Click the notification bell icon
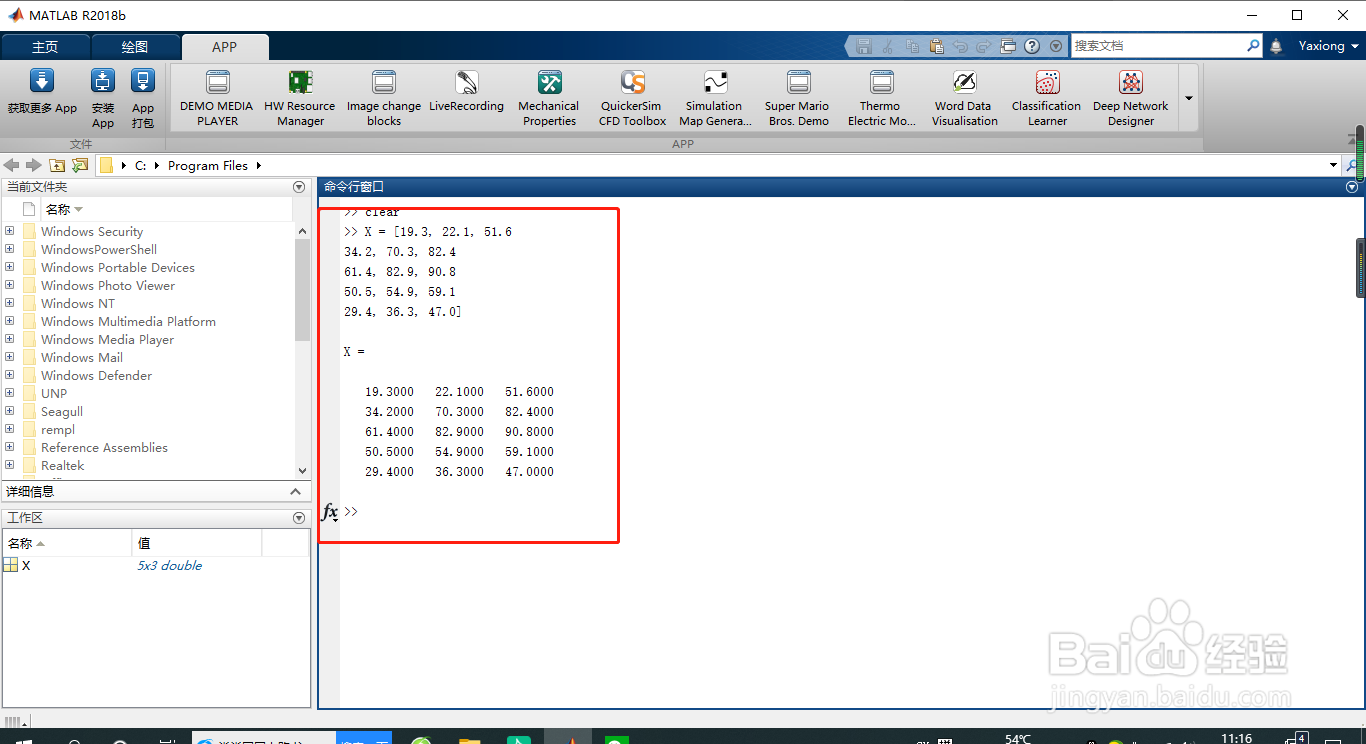 1276,46
